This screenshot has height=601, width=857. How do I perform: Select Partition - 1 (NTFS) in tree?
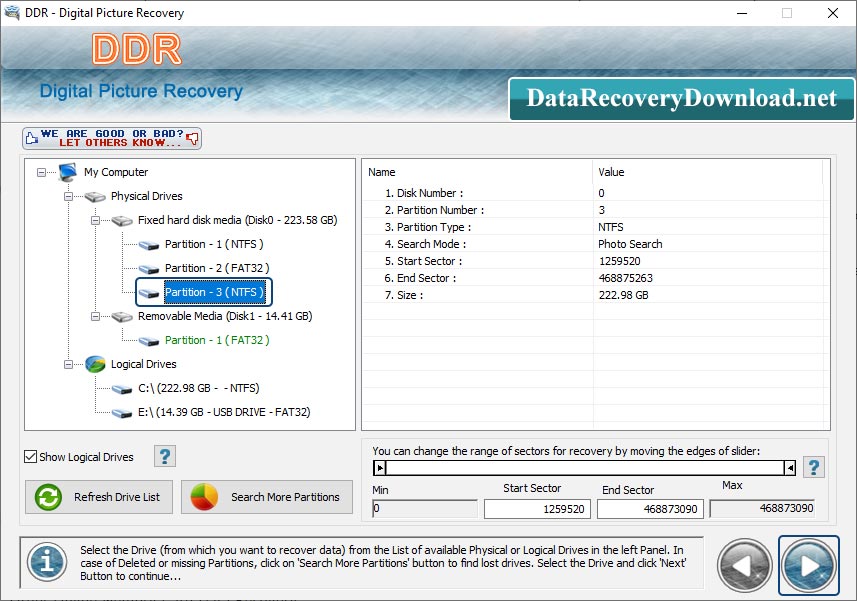214,244
